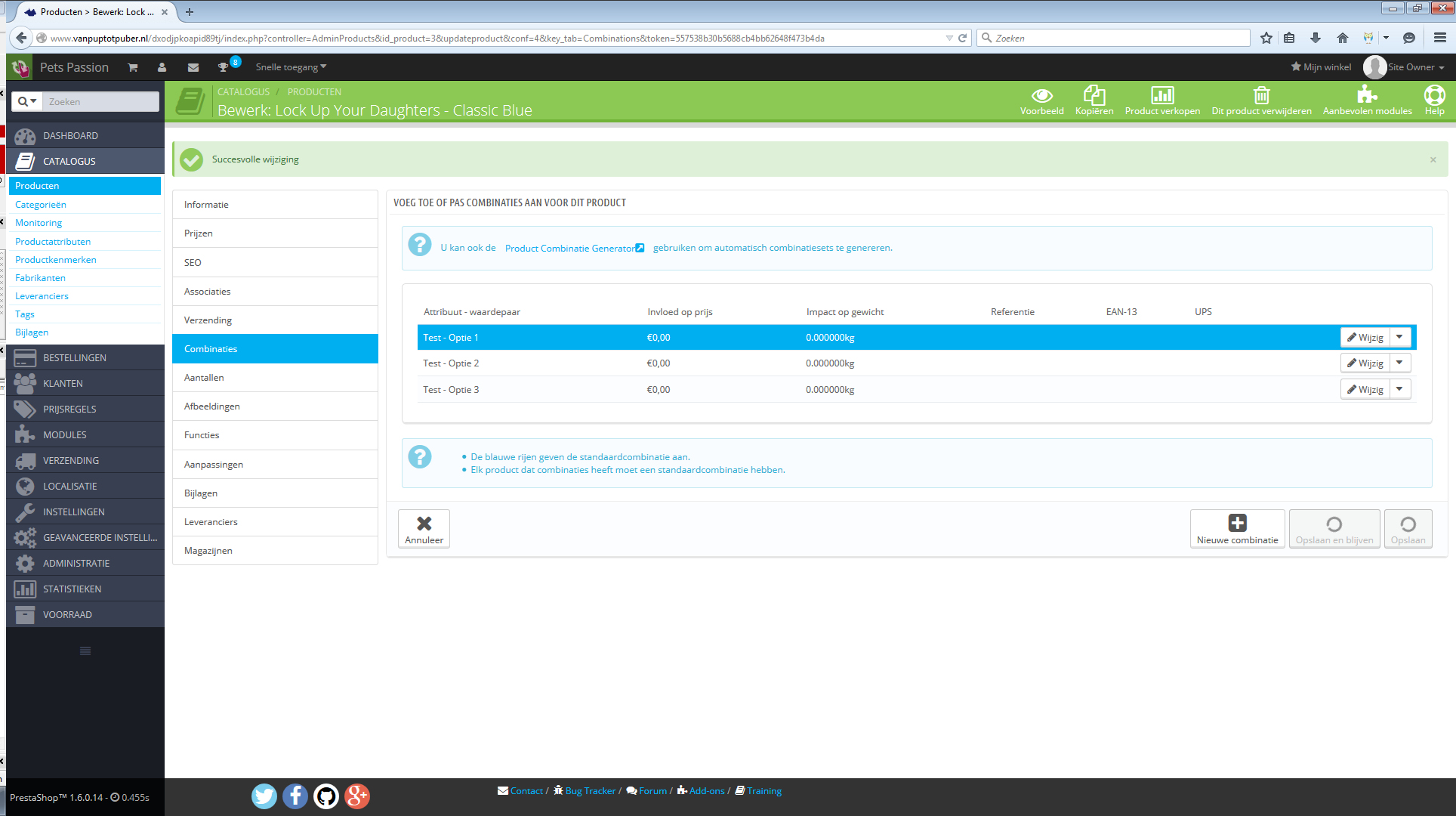
Task: Click the Kopiëren duplicate icon
Action: 1094,96
